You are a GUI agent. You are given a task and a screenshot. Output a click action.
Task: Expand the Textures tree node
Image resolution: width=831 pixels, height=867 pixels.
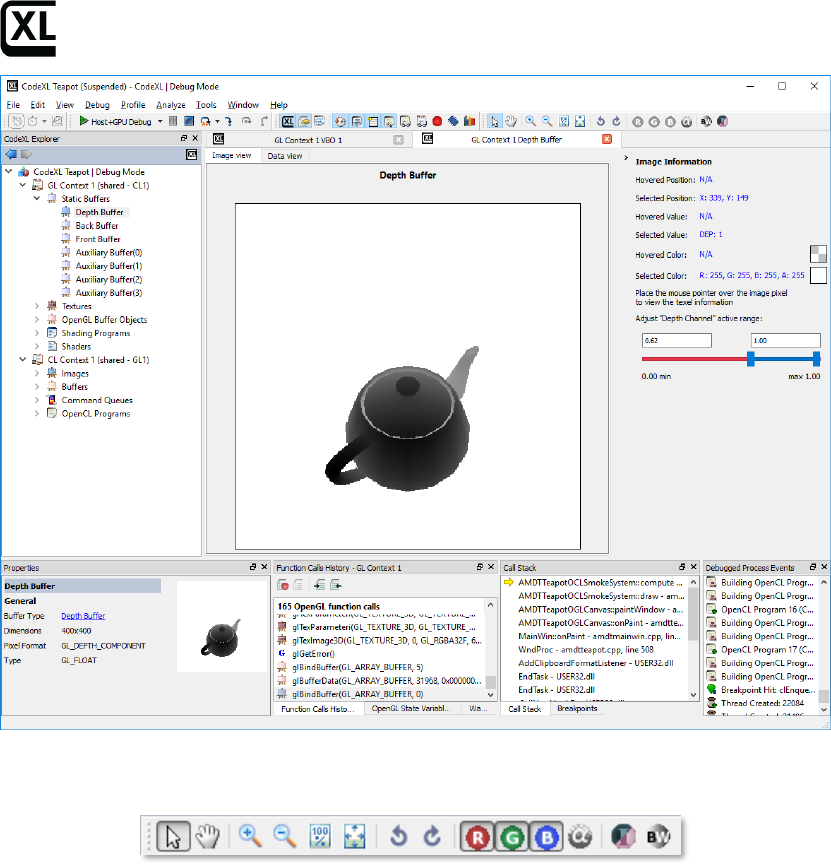pyautogui.click(x=37, y=306)
